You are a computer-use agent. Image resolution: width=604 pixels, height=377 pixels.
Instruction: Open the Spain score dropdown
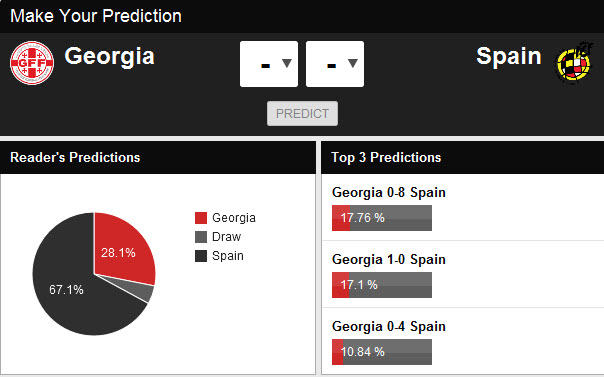(x=335, y=64)
